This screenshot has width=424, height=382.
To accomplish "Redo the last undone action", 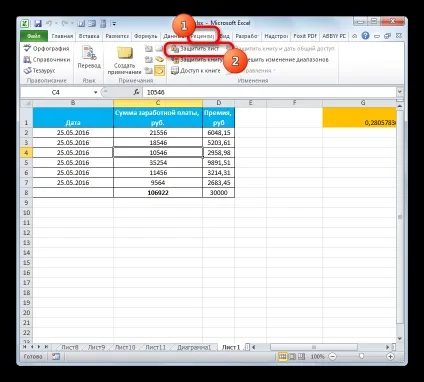I will click(x=65, y=24).
